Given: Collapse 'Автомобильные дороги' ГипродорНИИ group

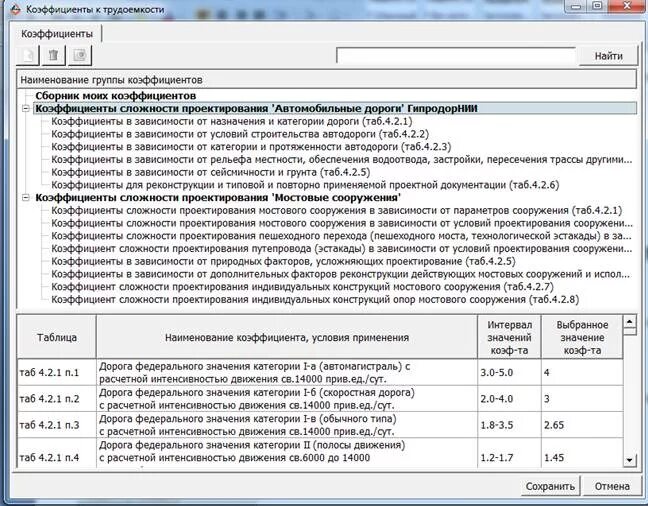Looking at the screenshot, I should point(26,109).
